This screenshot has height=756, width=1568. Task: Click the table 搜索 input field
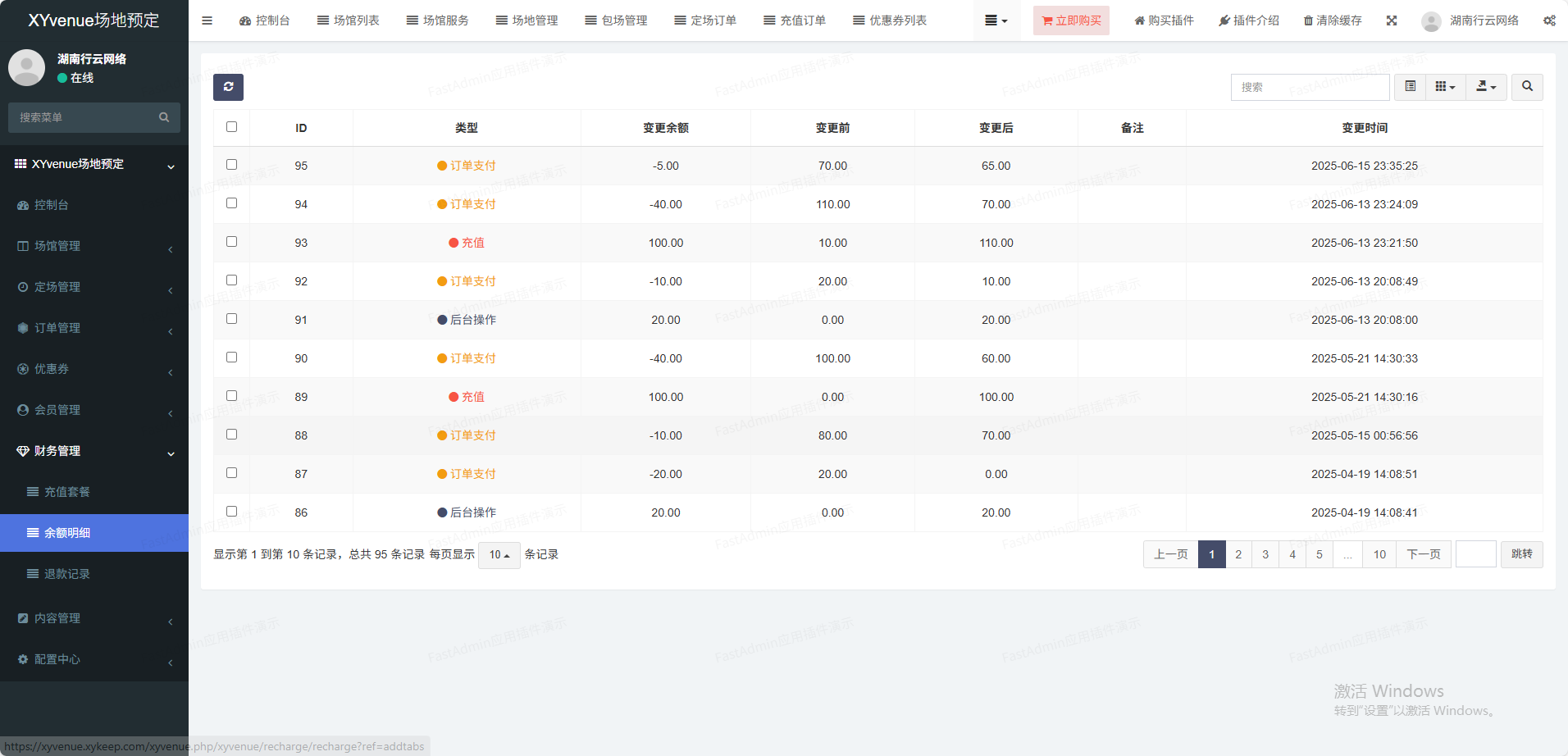tap(1310, 87)
